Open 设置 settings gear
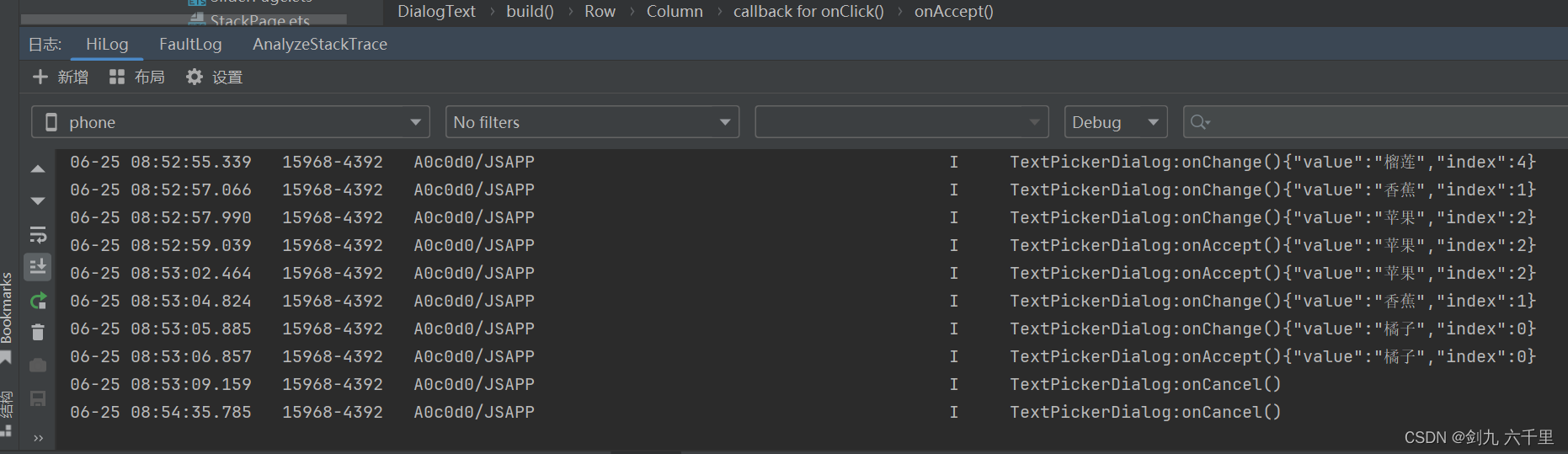Image resolution: width=1568 pixels, height=454 pixels. click(214, 77)
